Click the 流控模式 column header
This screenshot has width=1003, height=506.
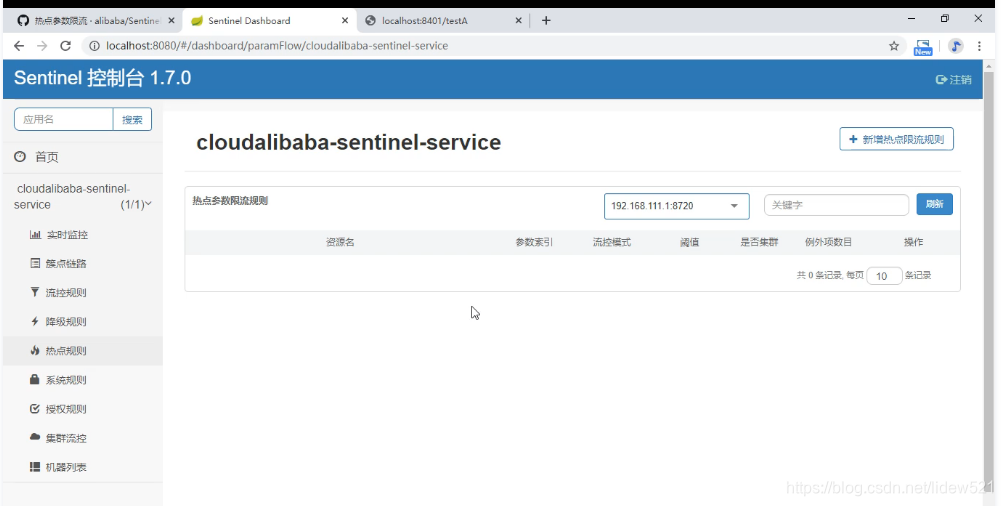pos(612,242)
